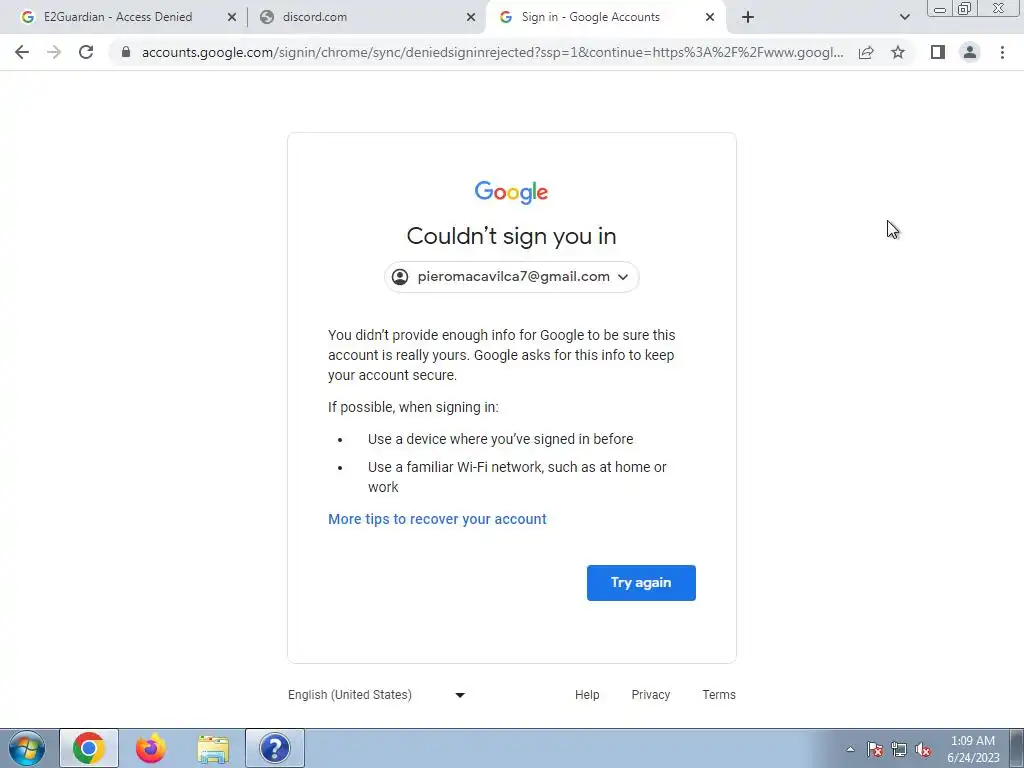Open the Help question mark taskbar app
The image size is (1024, 768).
(275, 748)
